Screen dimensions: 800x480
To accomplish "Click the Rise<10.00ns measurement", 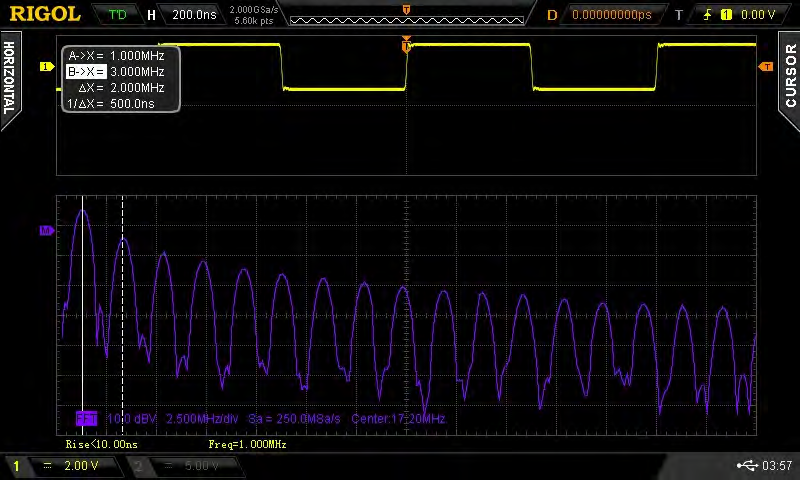I will pyautogui.click(x=102, y=444).
